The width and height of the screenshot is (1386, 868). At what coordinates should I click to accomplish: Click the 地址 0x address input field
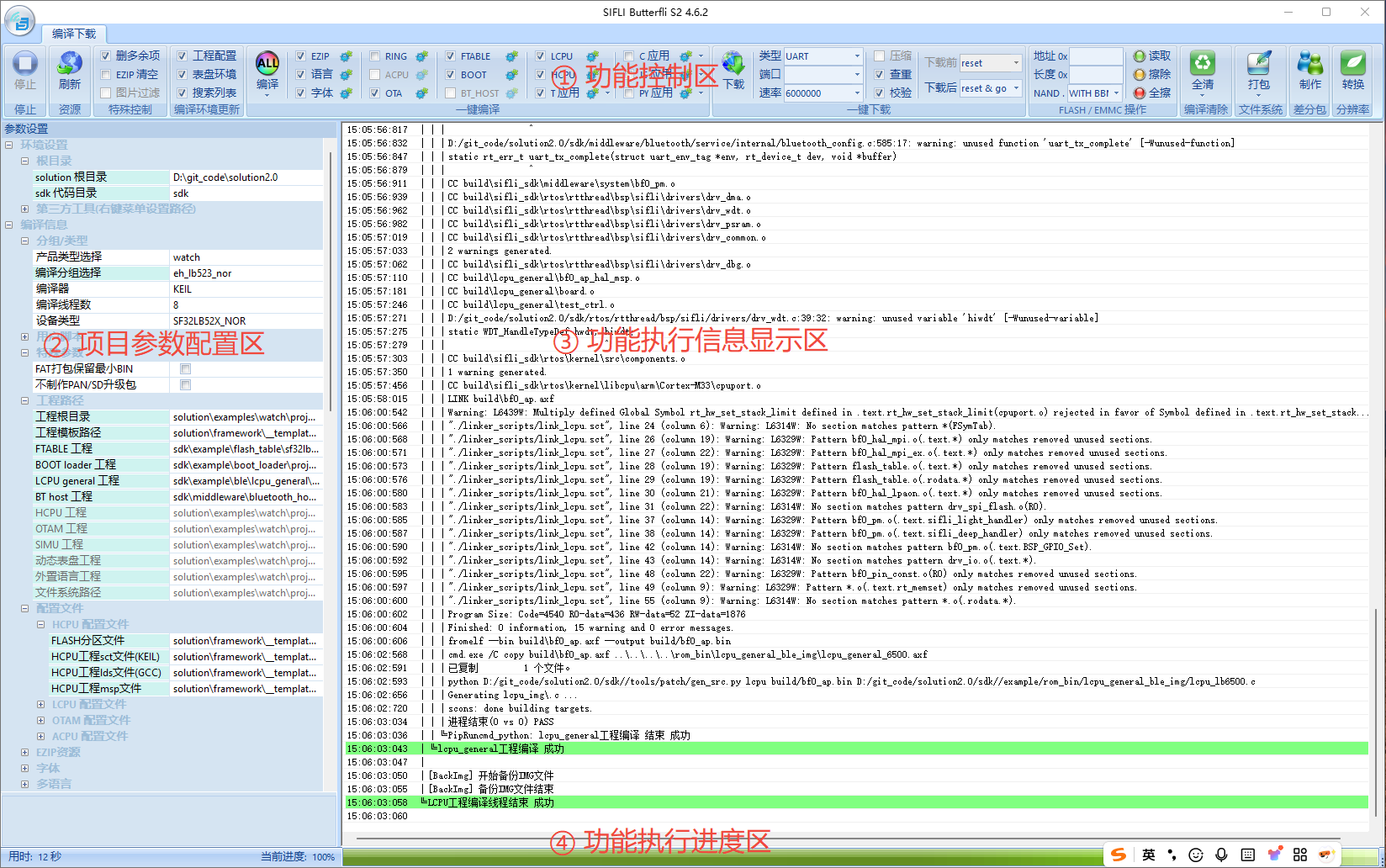pyautogui.click(x=1096, y=56)
